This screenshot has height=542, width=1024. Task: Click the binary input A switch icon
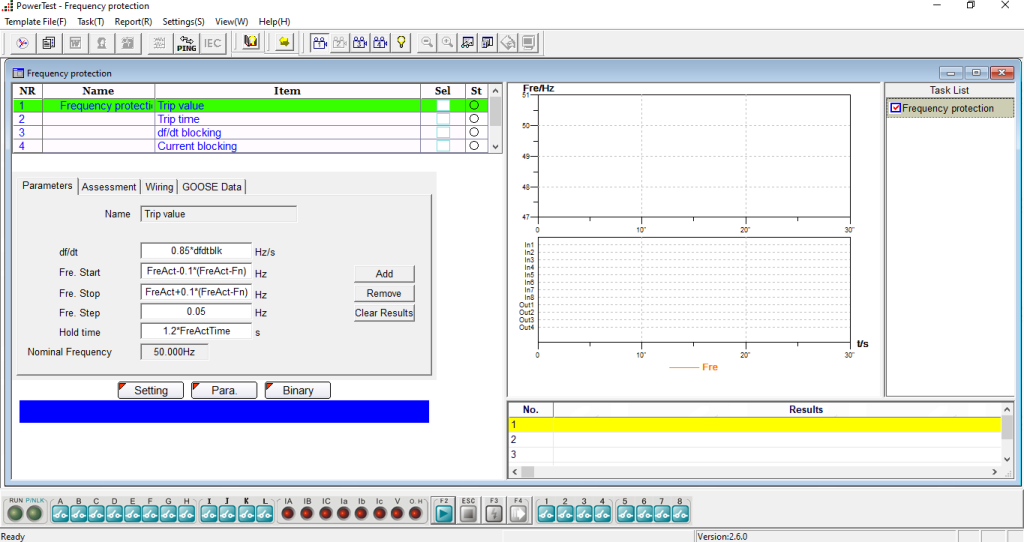point(60,513)
